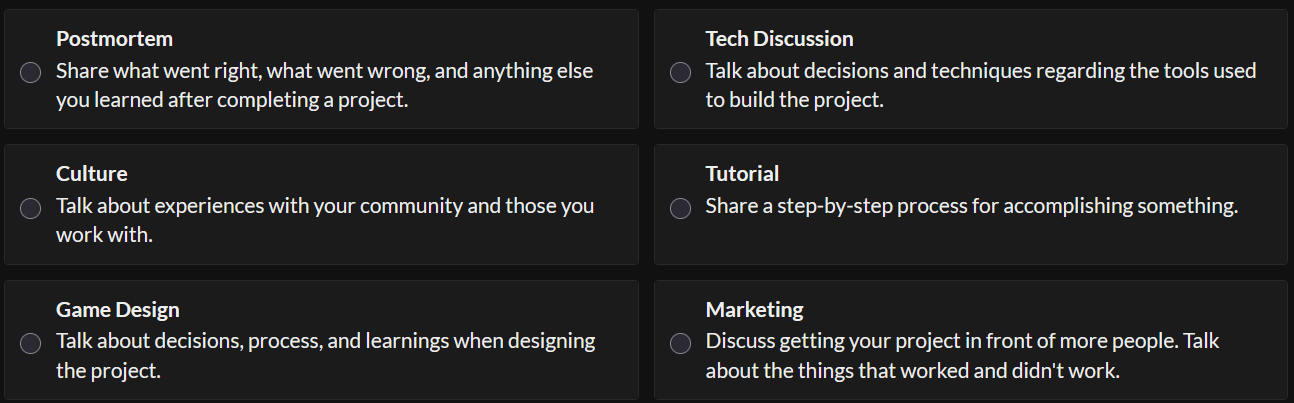Click empty space below Tutorial description in its card
Viewport: 1294px width, 403px height.
970,240
